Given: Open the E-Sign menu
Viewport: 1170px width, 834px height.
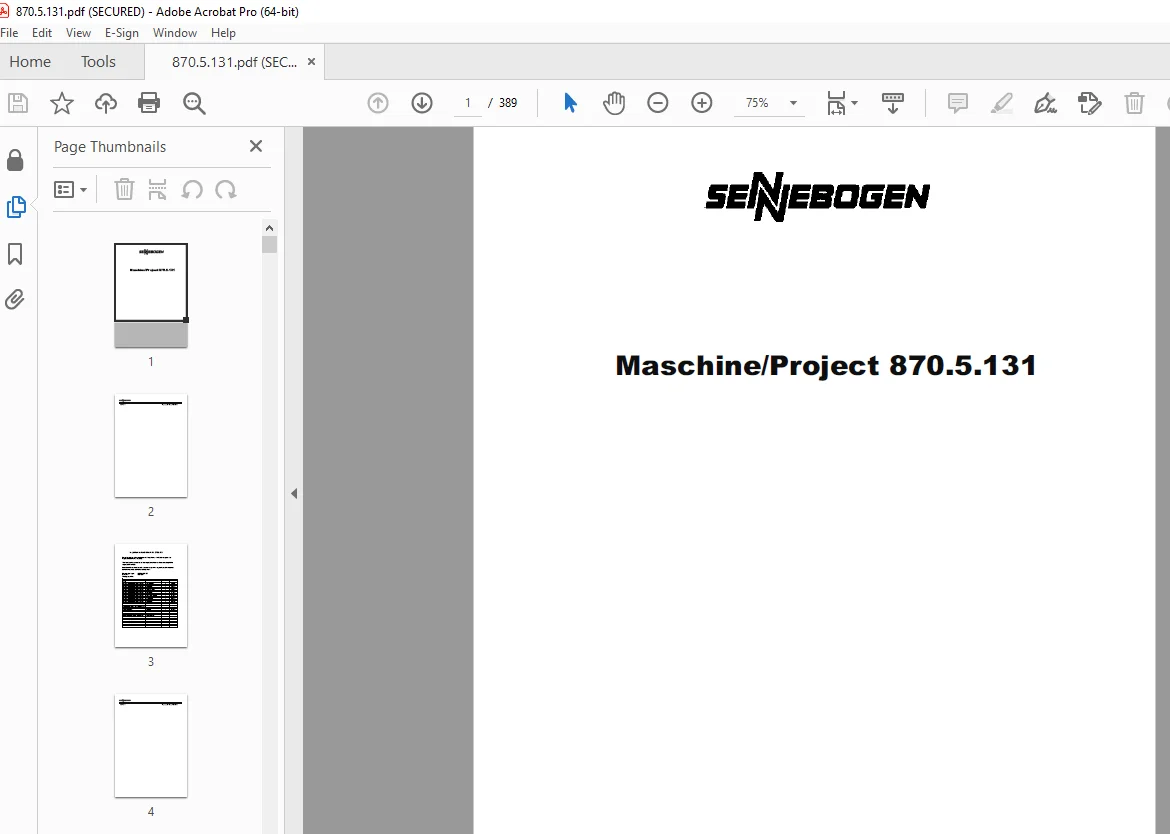Looking at the screenshot, I should 122,33.
